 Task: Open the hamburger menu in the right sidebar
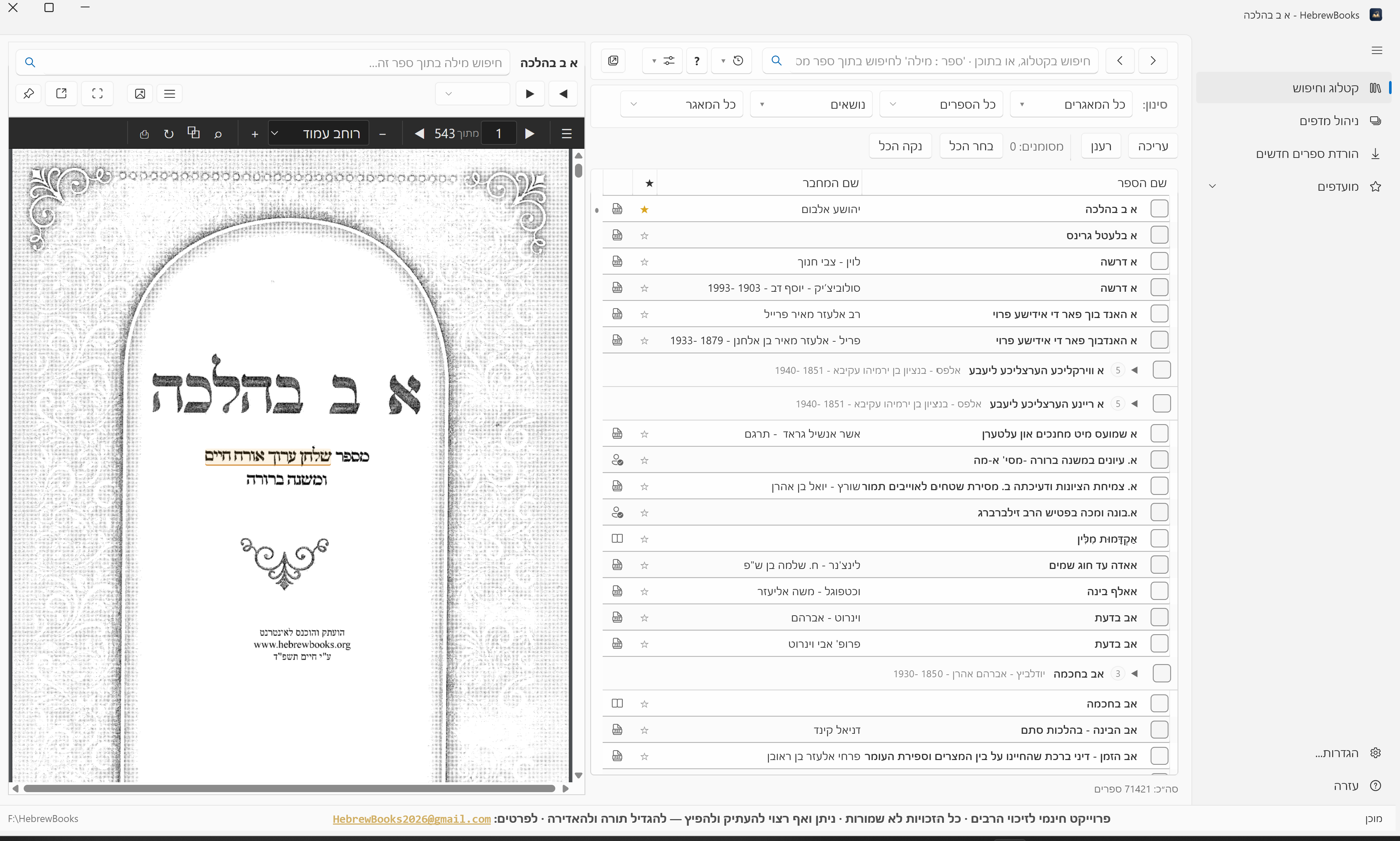point(1377,50)
